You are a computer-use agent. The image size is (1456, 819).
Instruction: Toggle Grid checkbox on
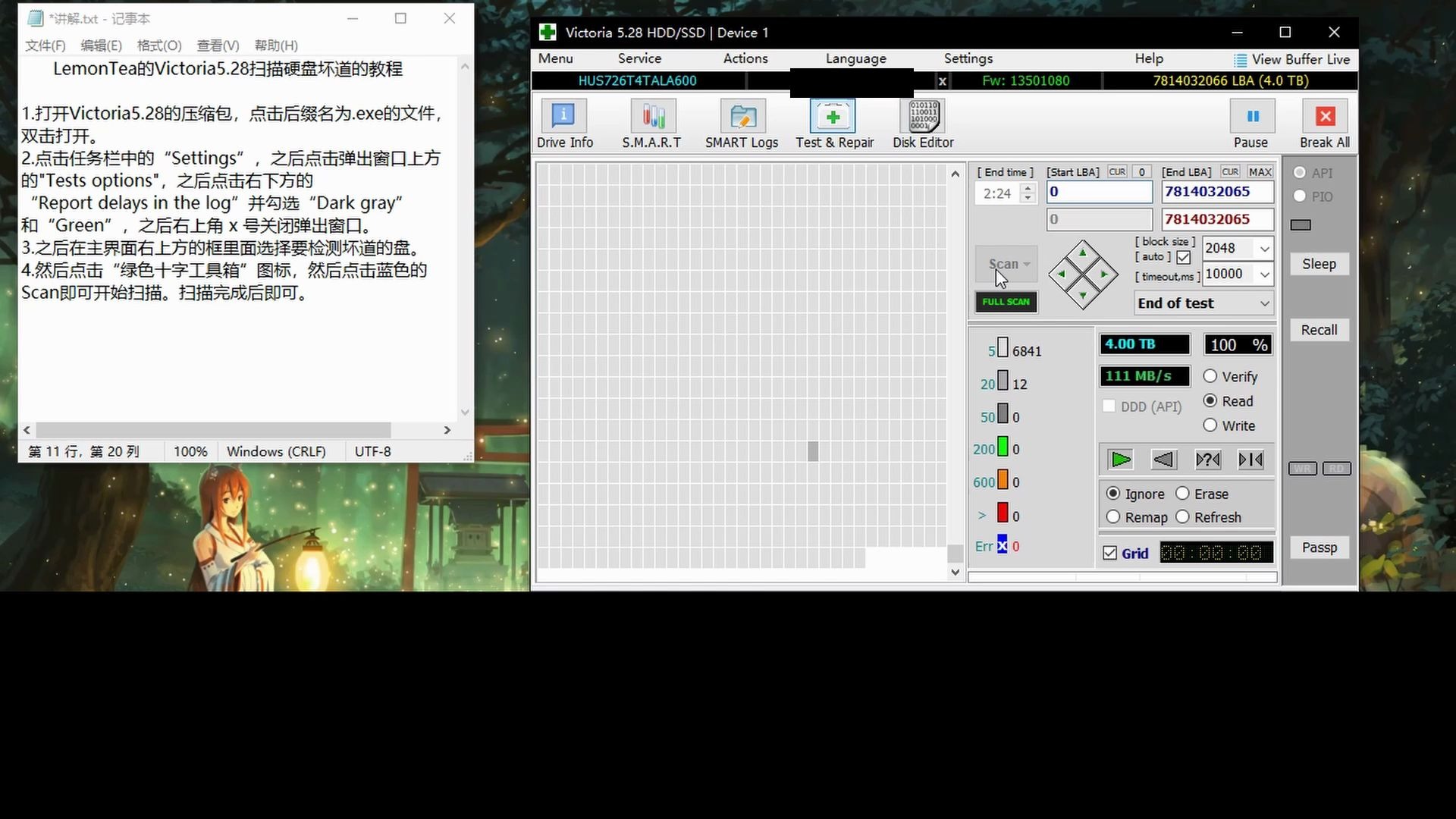point(1109,553)
